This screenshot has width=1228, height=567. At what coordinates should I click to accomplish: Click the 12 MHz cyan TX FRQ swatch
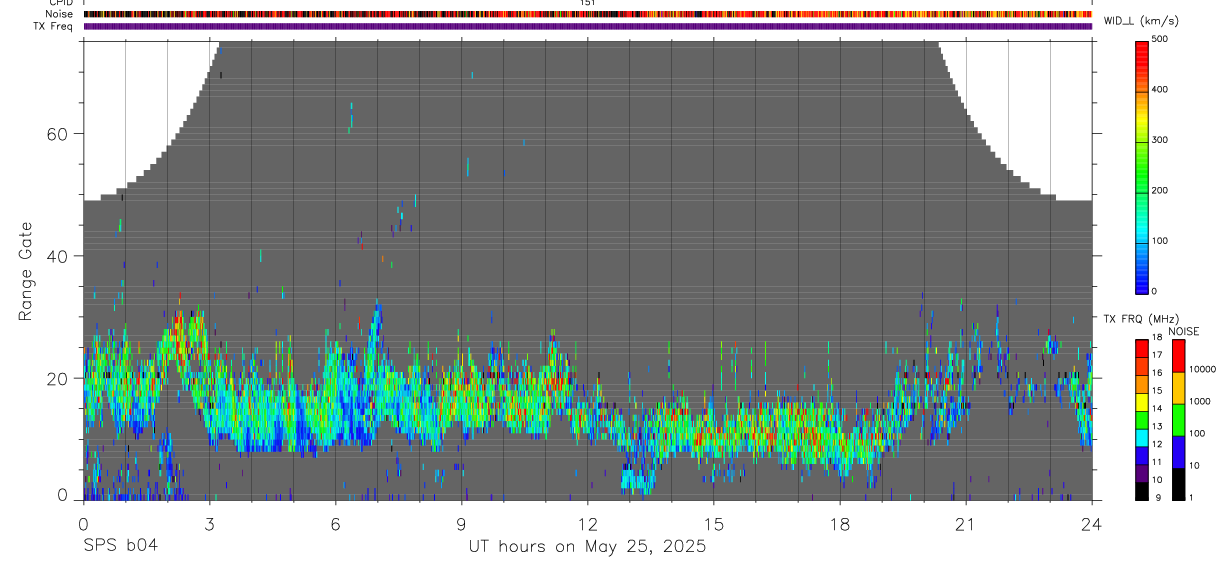[x=1142, y=437]
